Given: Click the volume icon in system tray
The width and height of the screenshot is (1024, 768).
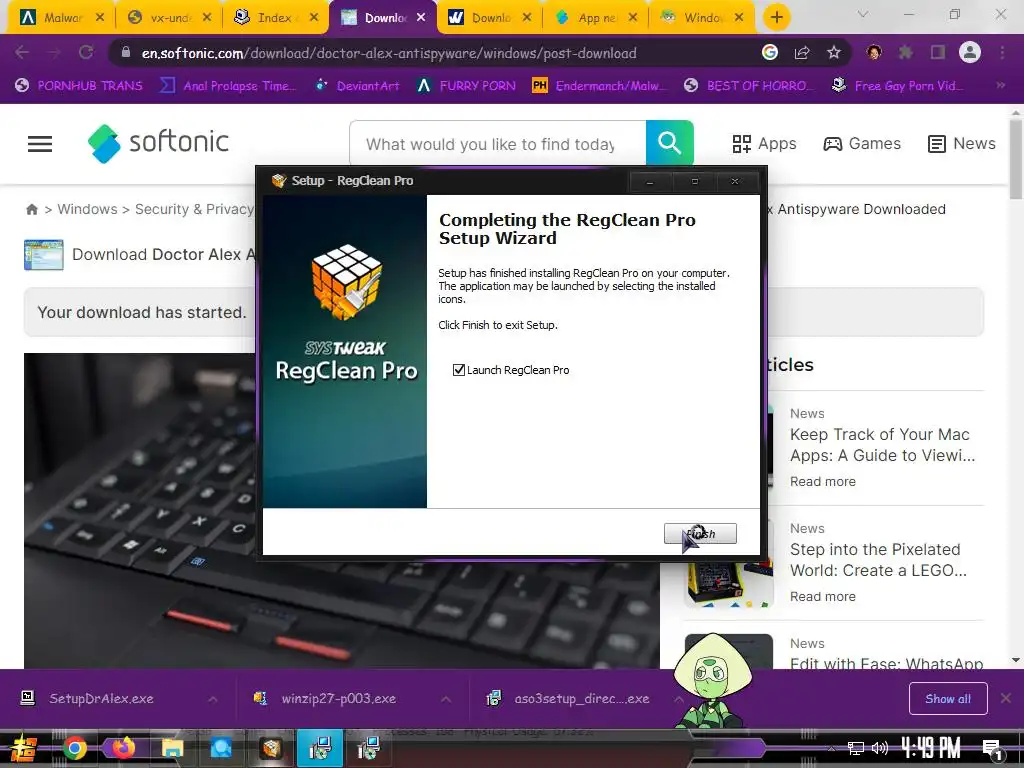Looking at the screenshot, I should (880, 748).
